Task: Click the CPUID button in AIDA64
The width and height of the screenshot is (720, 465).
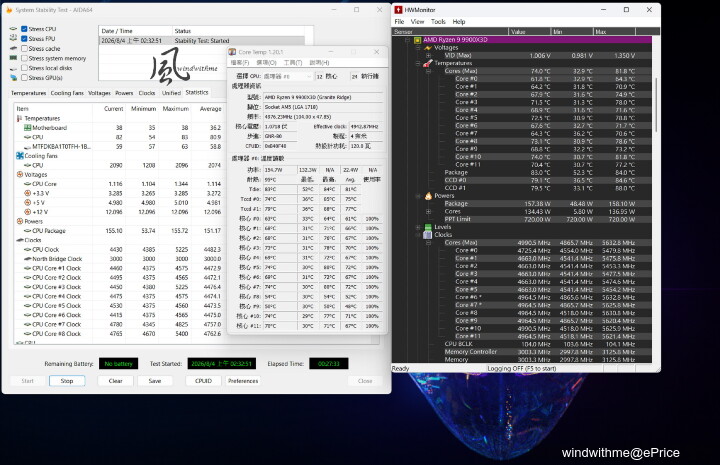Action: click(x=203, y=381)
